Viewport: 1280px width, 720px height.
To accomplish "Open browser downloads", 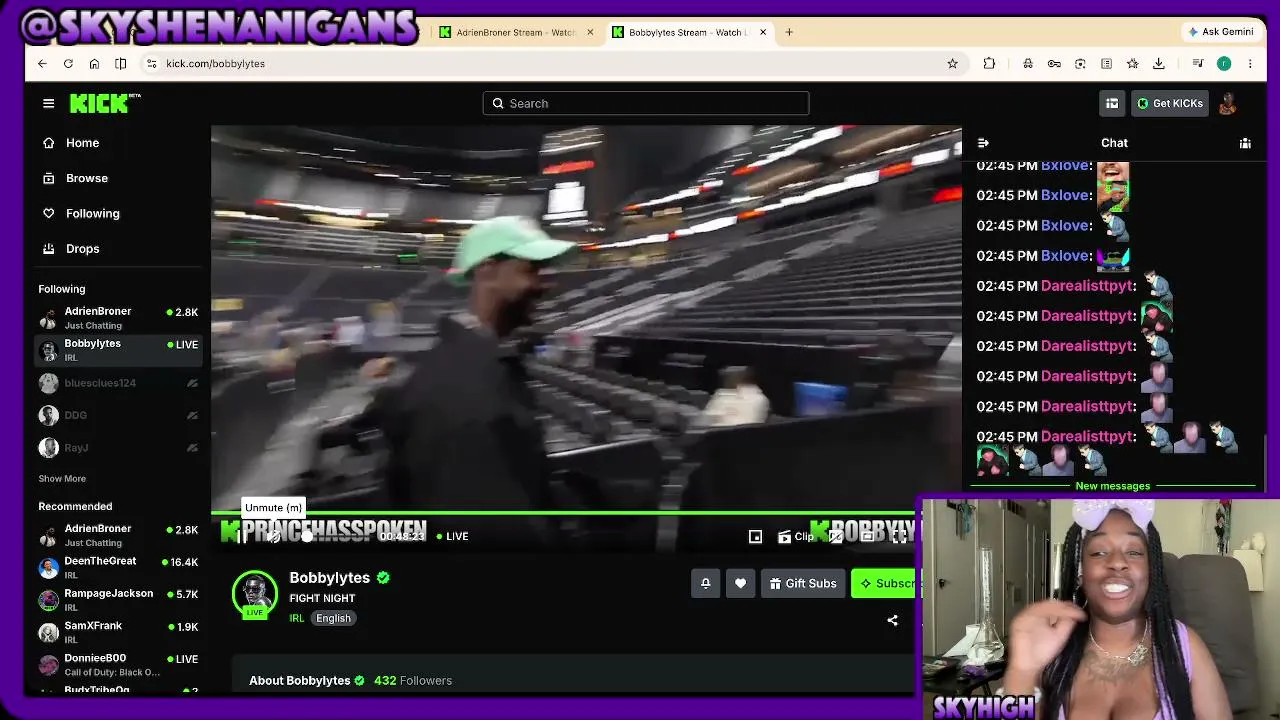I will click(1158, 64).
